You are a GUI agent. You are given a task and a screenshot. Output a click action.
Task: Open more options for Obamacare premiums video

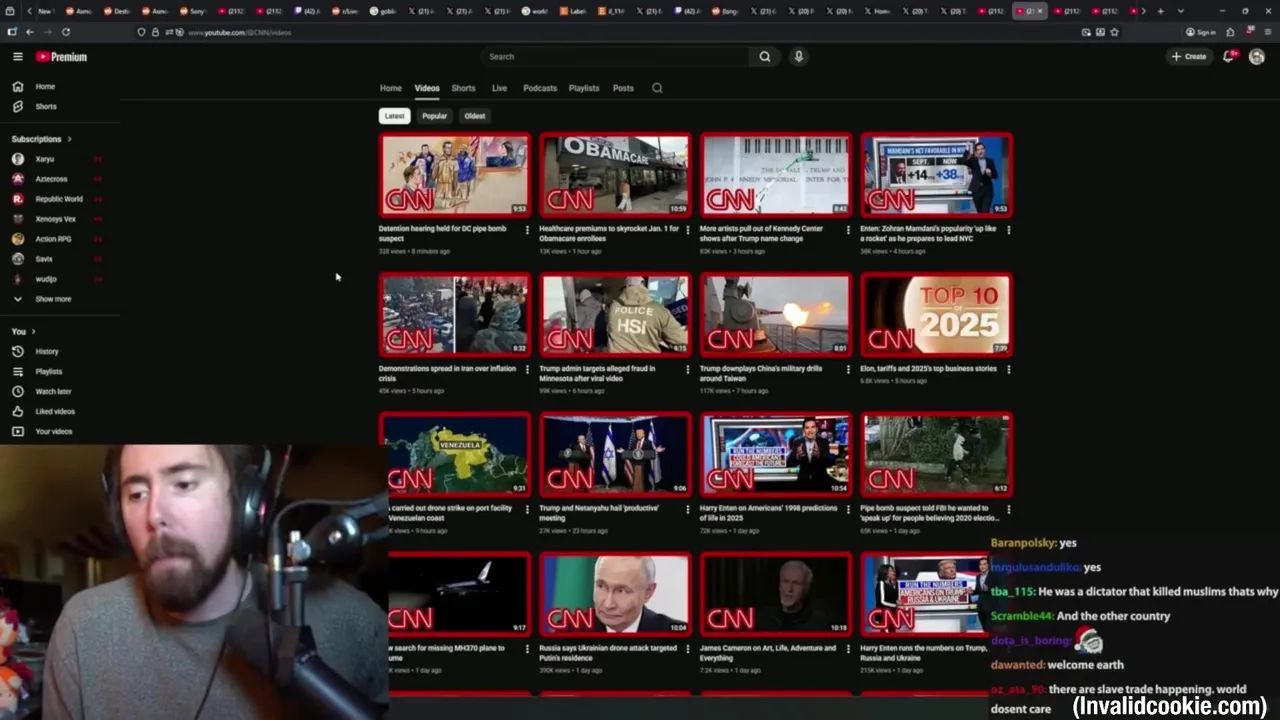pos(687,230)
